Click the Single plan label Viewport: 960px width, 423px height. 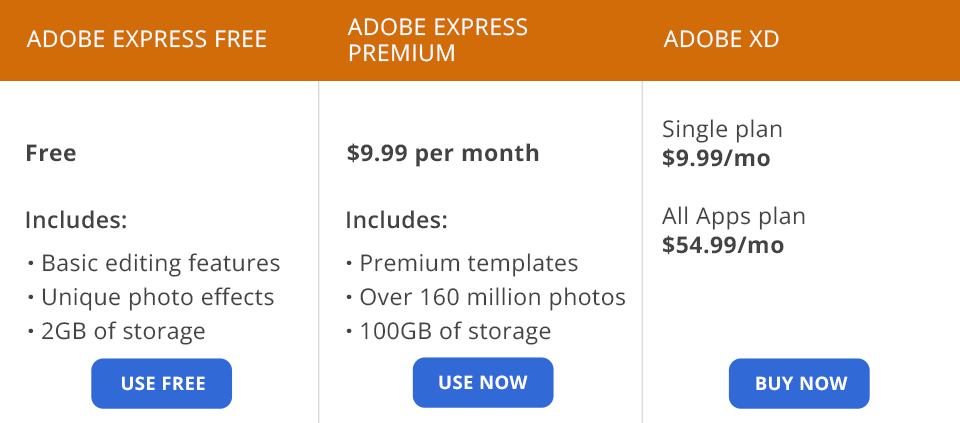pyautogui.click(x=722, y=129)
